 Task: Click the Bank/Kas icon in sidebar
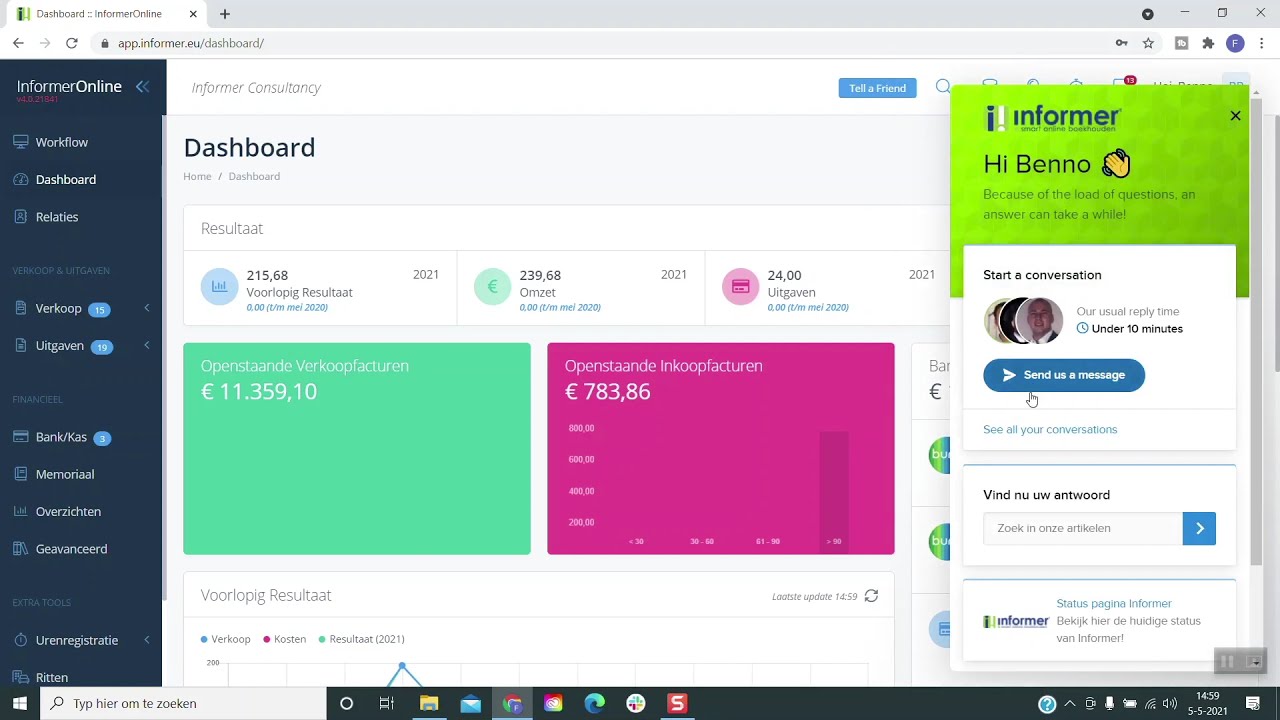(20, 437)
